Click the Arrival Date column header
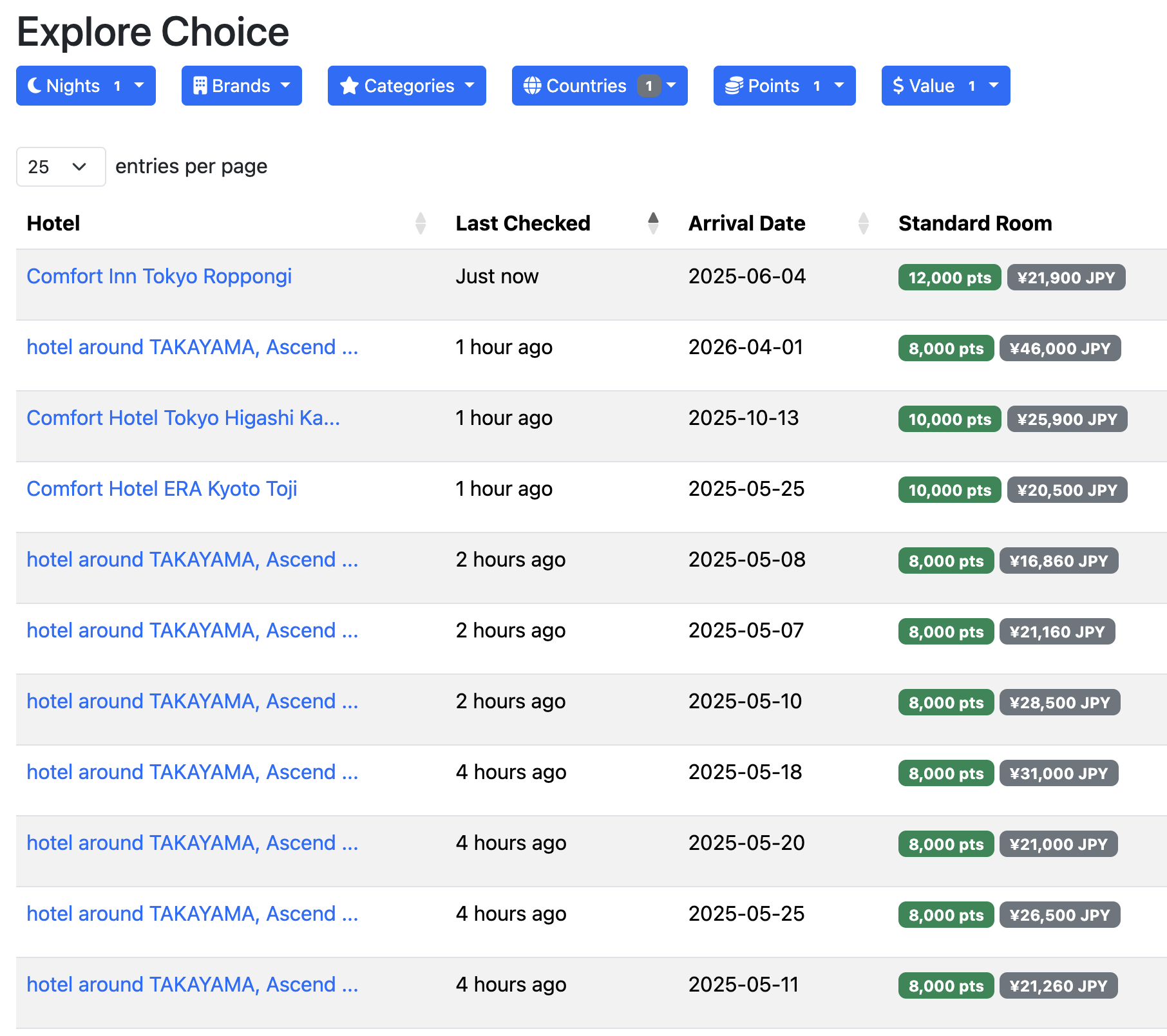The image size is (1167, 1036). pyautogui.click(x=747, y=223)
